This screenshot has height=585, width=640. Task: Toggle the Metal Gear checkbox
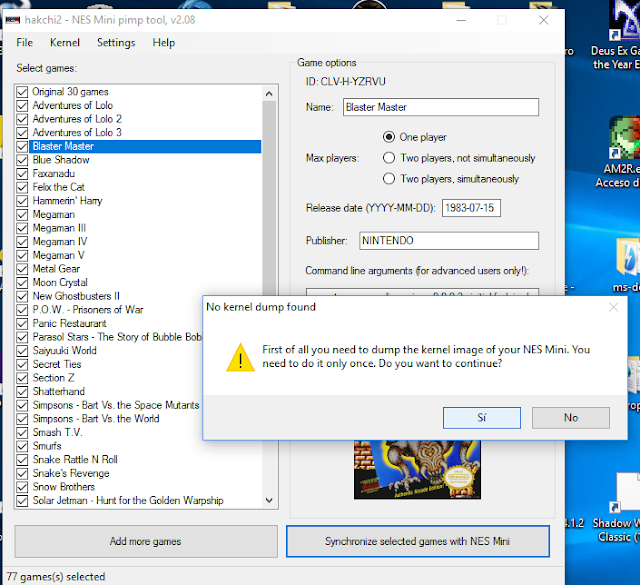tap(23, 268)
